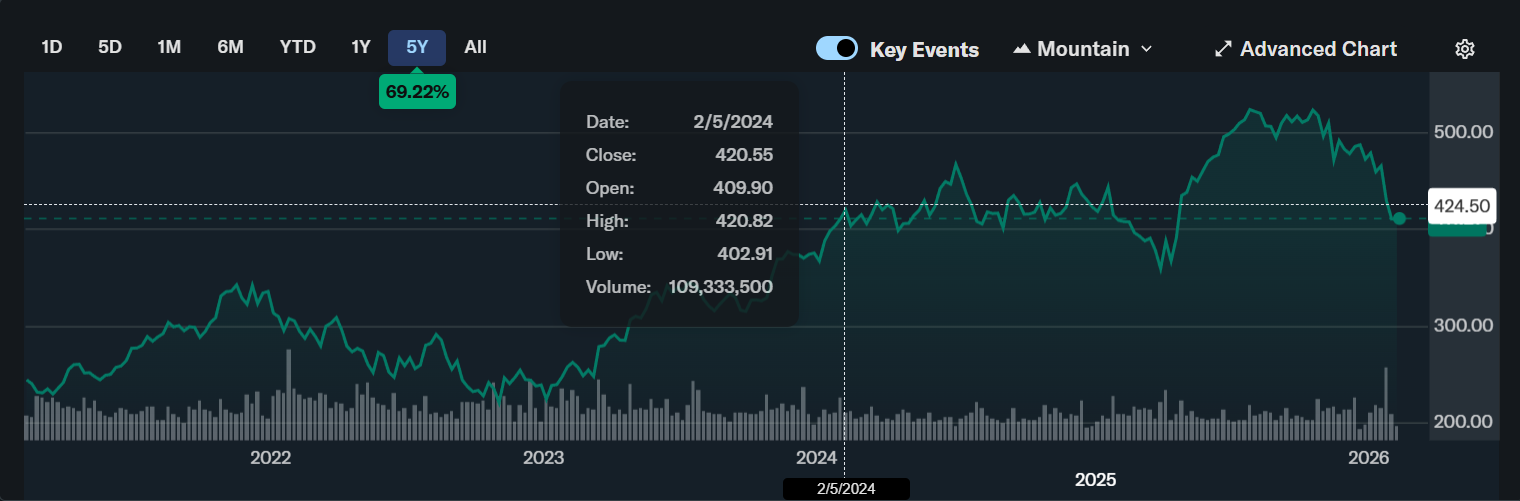Image resolution: width=1520 pixels, height=501 pixels.
Task: Select the 1D time range tab
Action: click(52, 47)
